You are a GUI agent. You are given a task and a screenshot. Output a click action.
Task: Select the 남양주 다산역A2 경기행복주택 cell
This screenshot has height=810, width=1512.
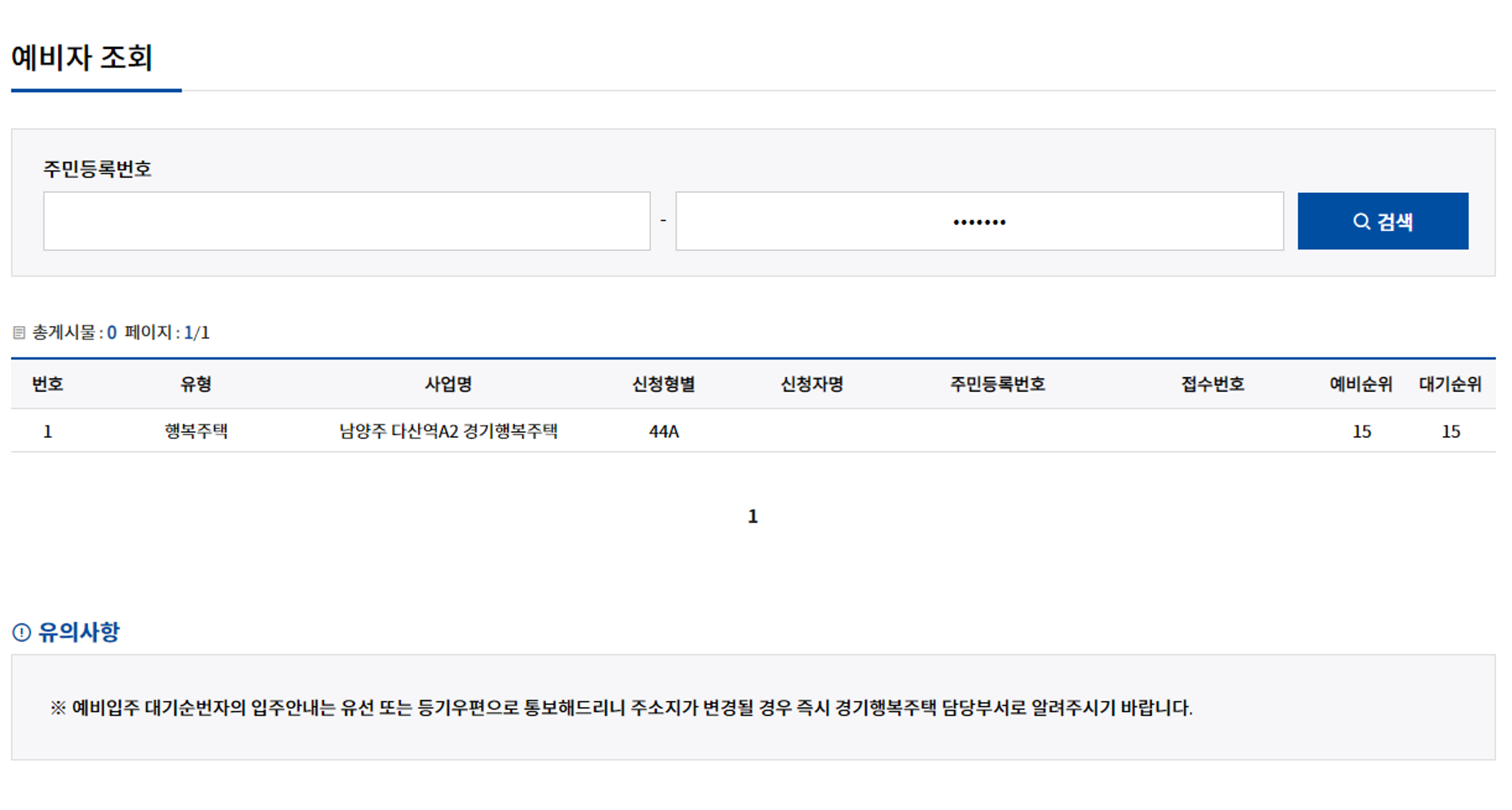click(x=449, y=431)
